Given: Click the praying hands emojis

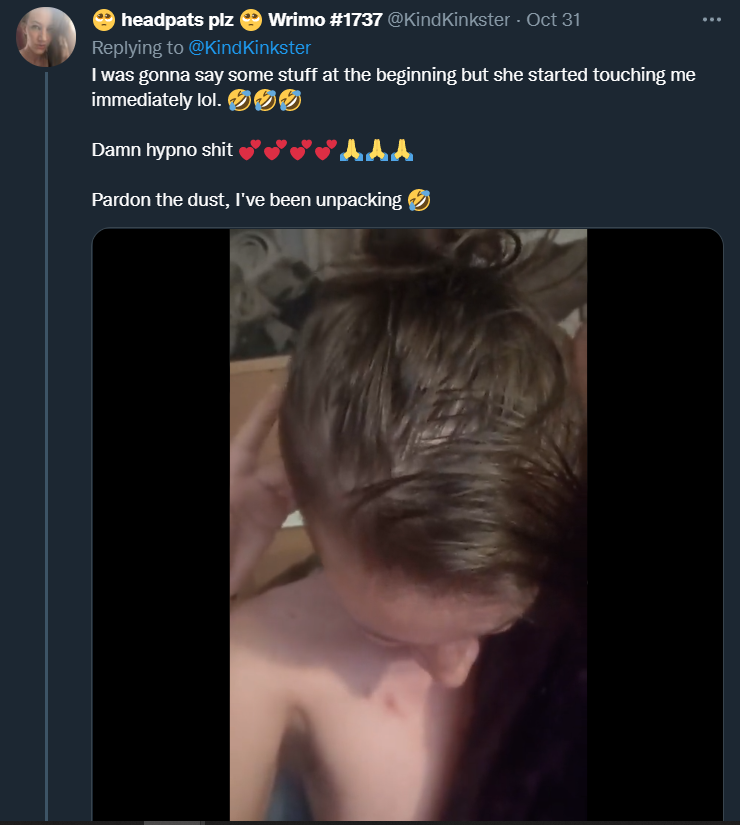Looking at the screenshot, I should pos(376,150).
